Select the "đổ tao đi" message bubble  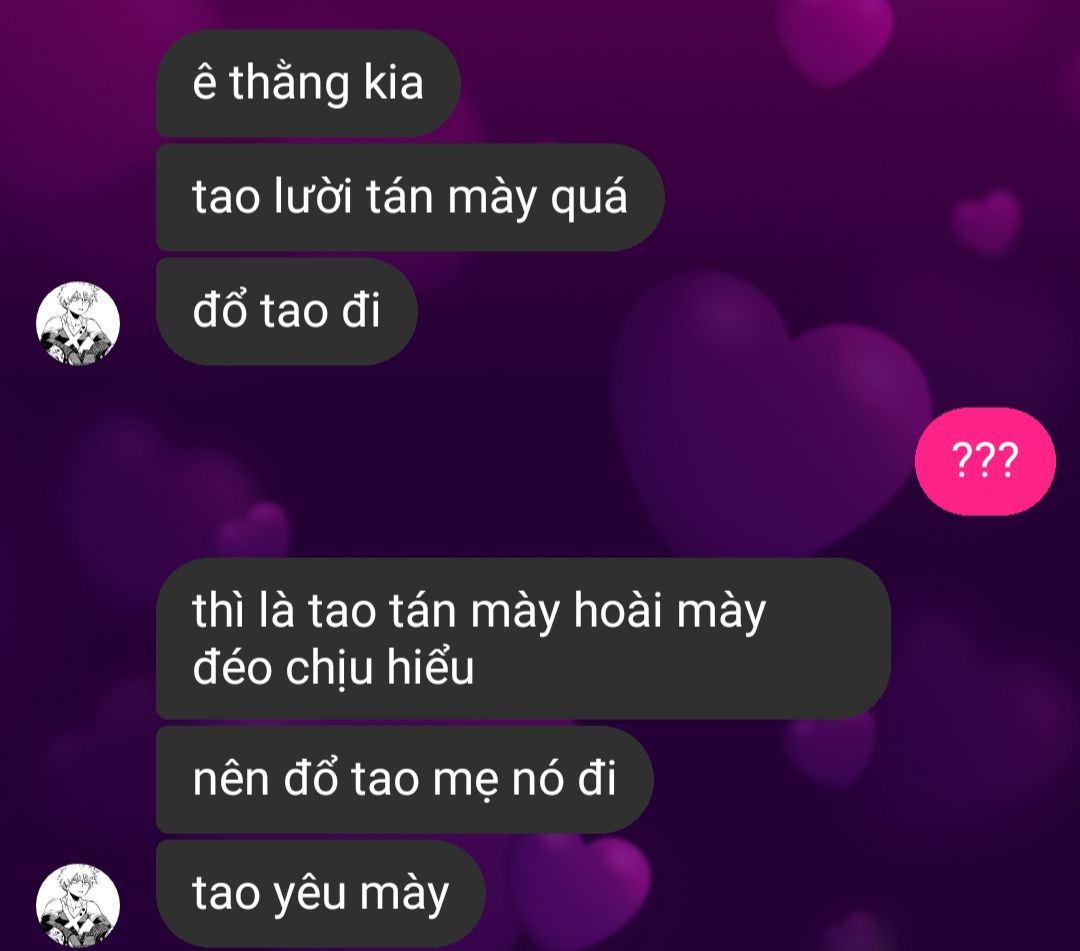click(x=287, y=311)
